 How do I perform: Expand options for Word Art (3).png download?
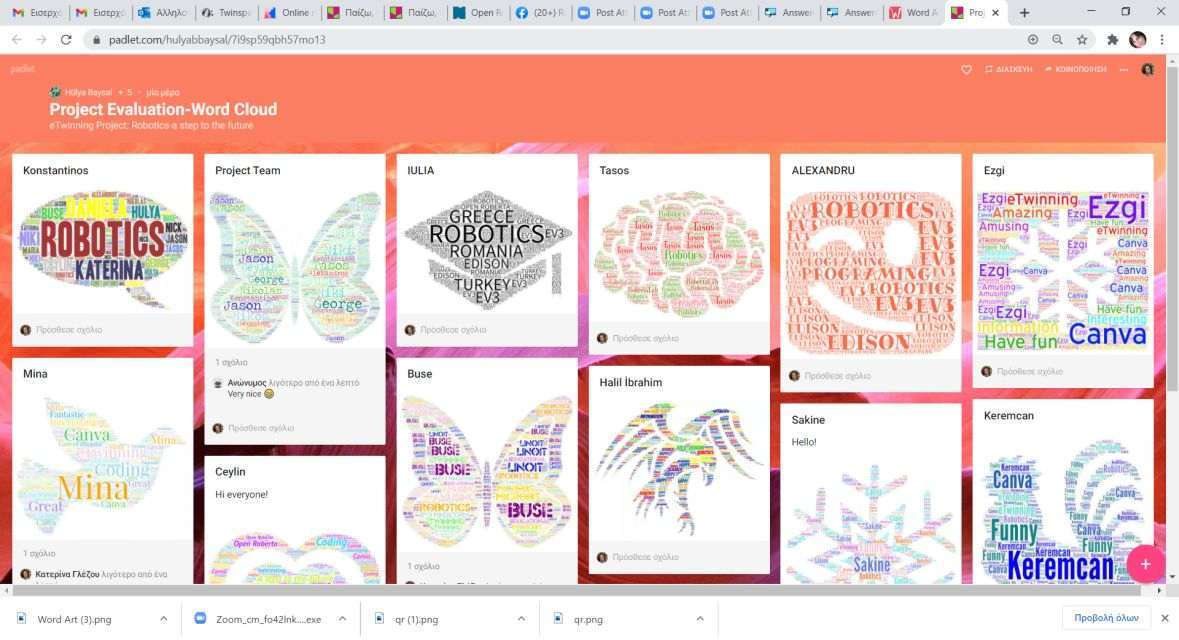(163, 618)
